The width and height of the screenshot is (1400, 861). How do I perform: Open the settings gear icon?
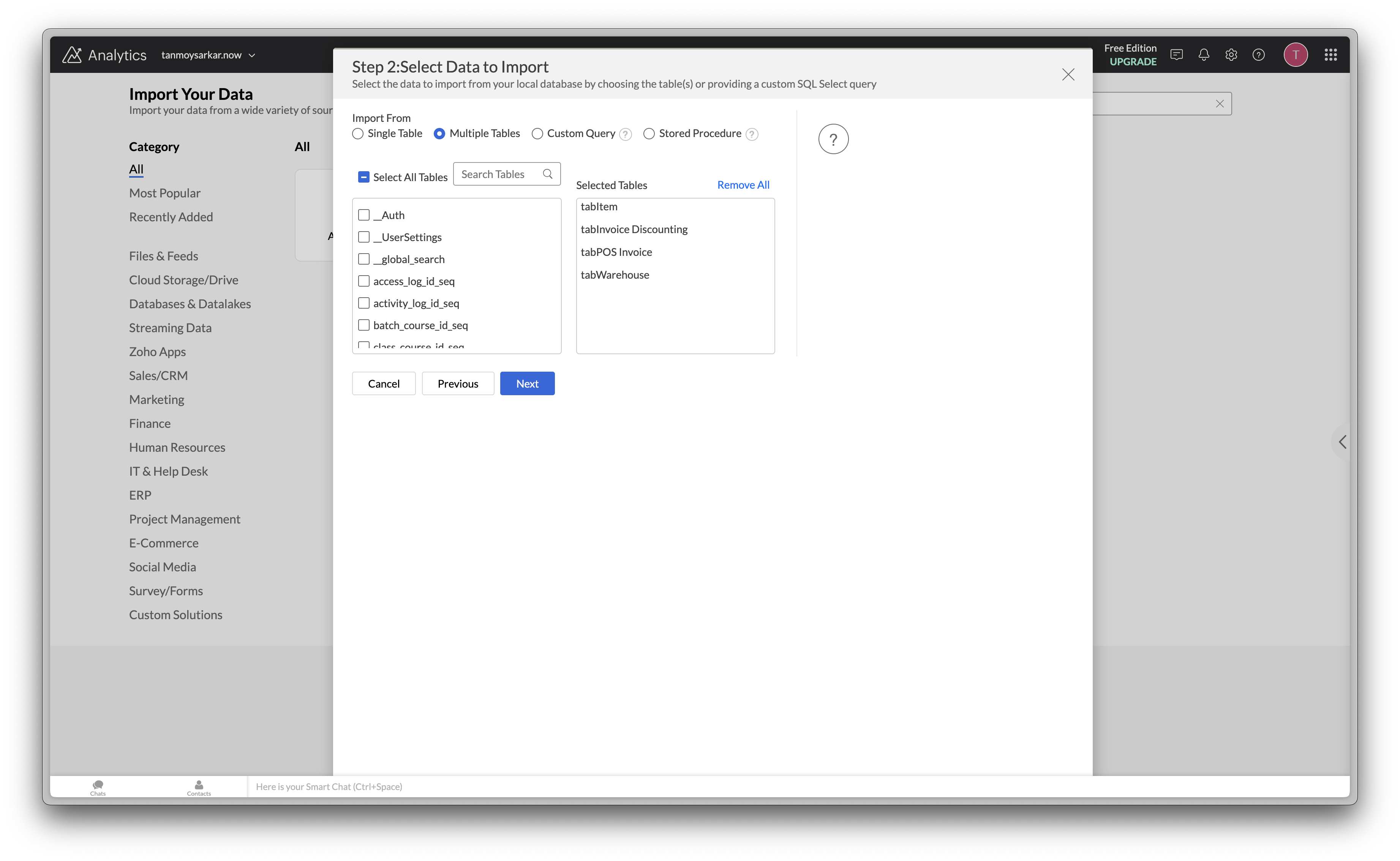pyautogui.click(x=1231, y=55)
